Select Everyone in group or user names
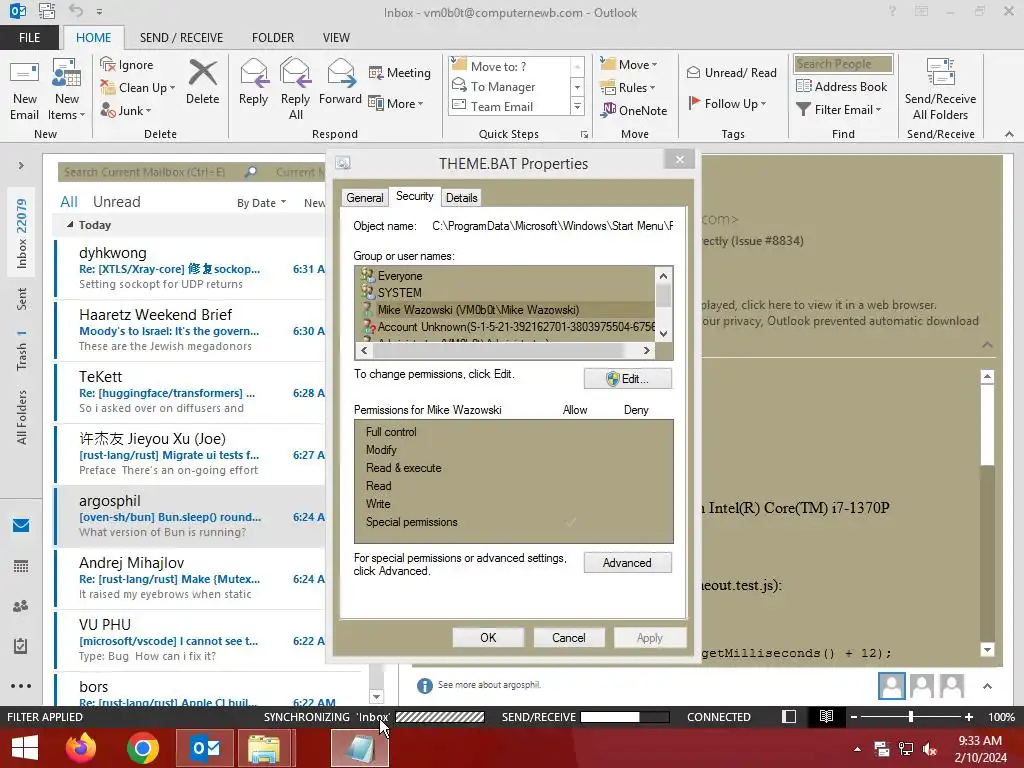This screenshot has height=768, width=1024. [x=400, y=276]
